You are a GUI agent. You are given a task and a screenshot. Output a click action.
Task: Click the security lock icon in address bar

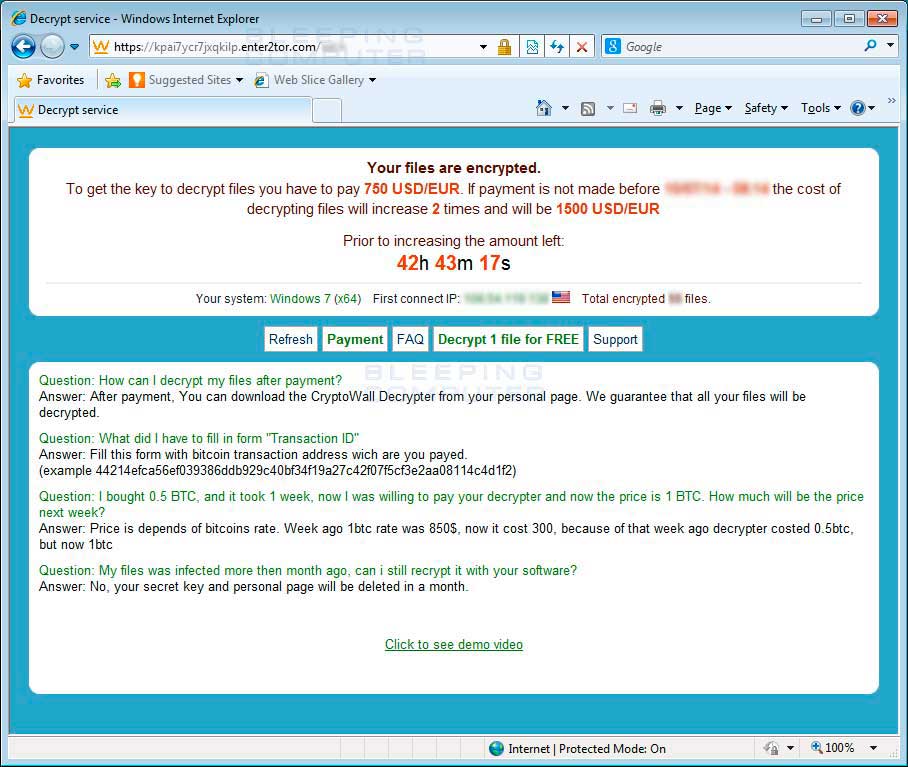click(504, 47)
